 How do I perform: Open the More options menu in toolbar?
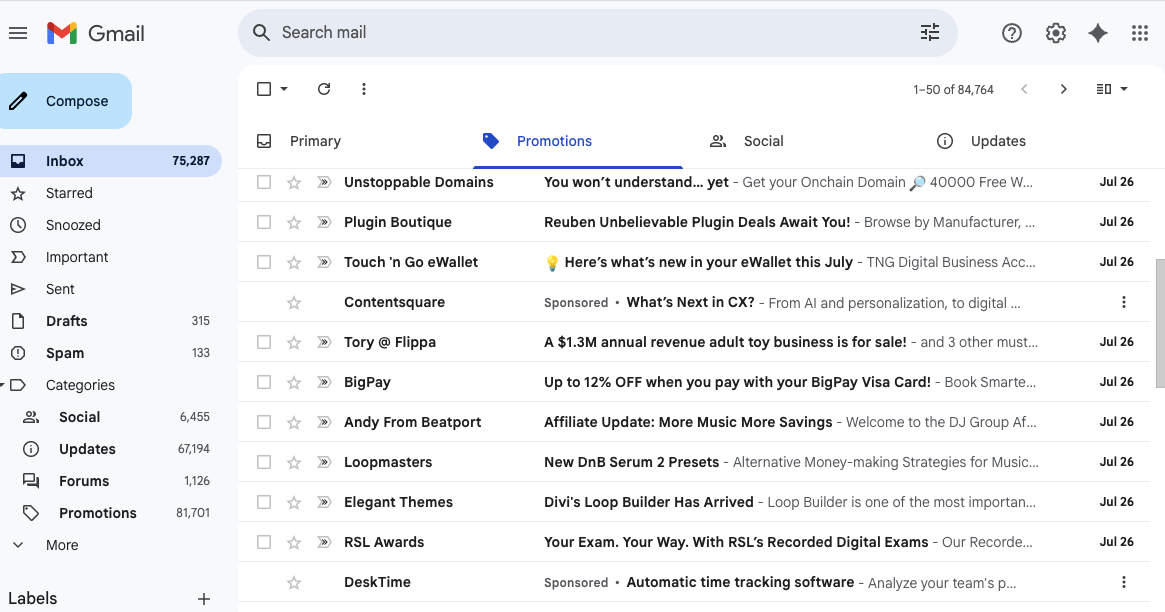pyautogui.click(x=363, y=89)
